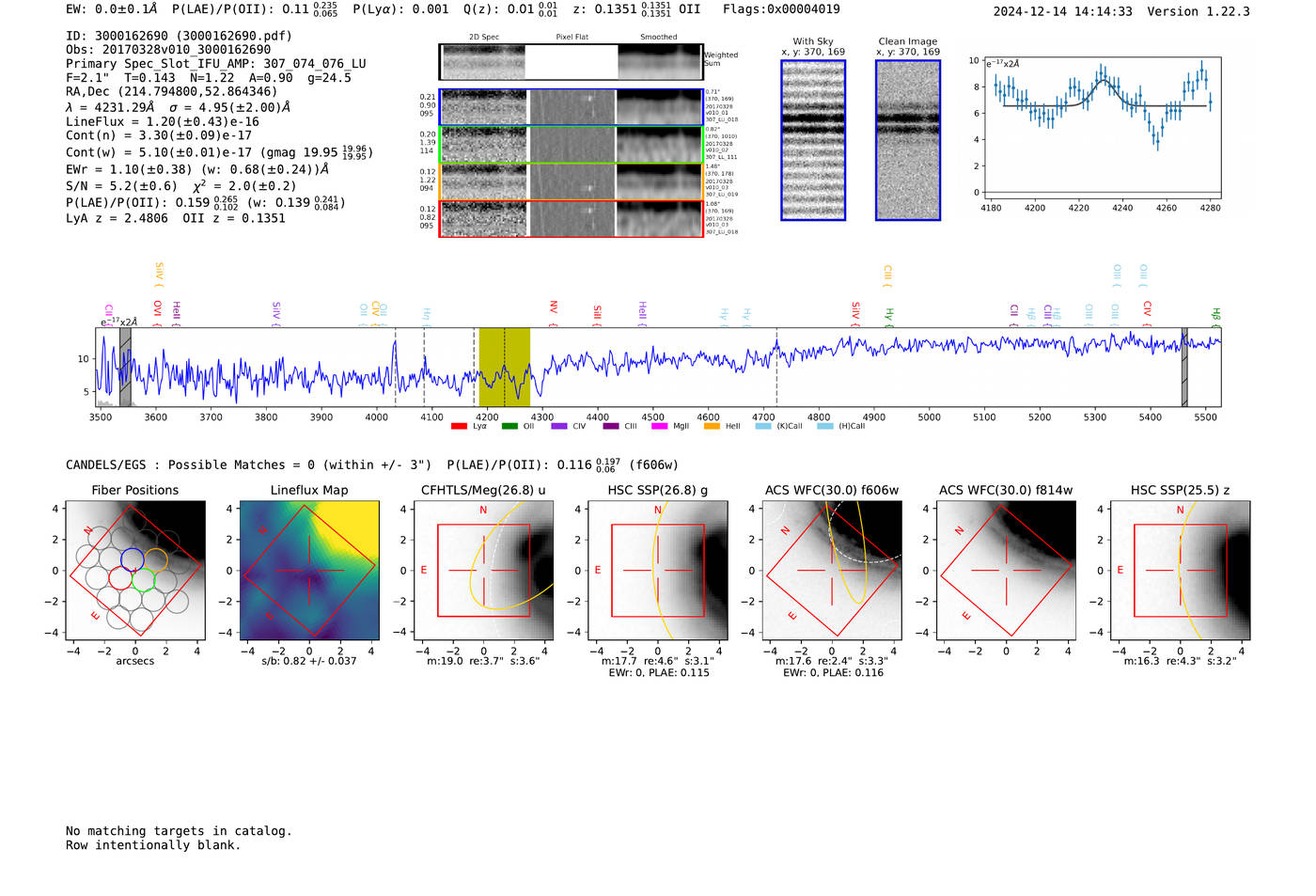The height and width of the screenshot is (896, 1316).
Task: Click the orange HeII legend swatch
Action: 712,427
